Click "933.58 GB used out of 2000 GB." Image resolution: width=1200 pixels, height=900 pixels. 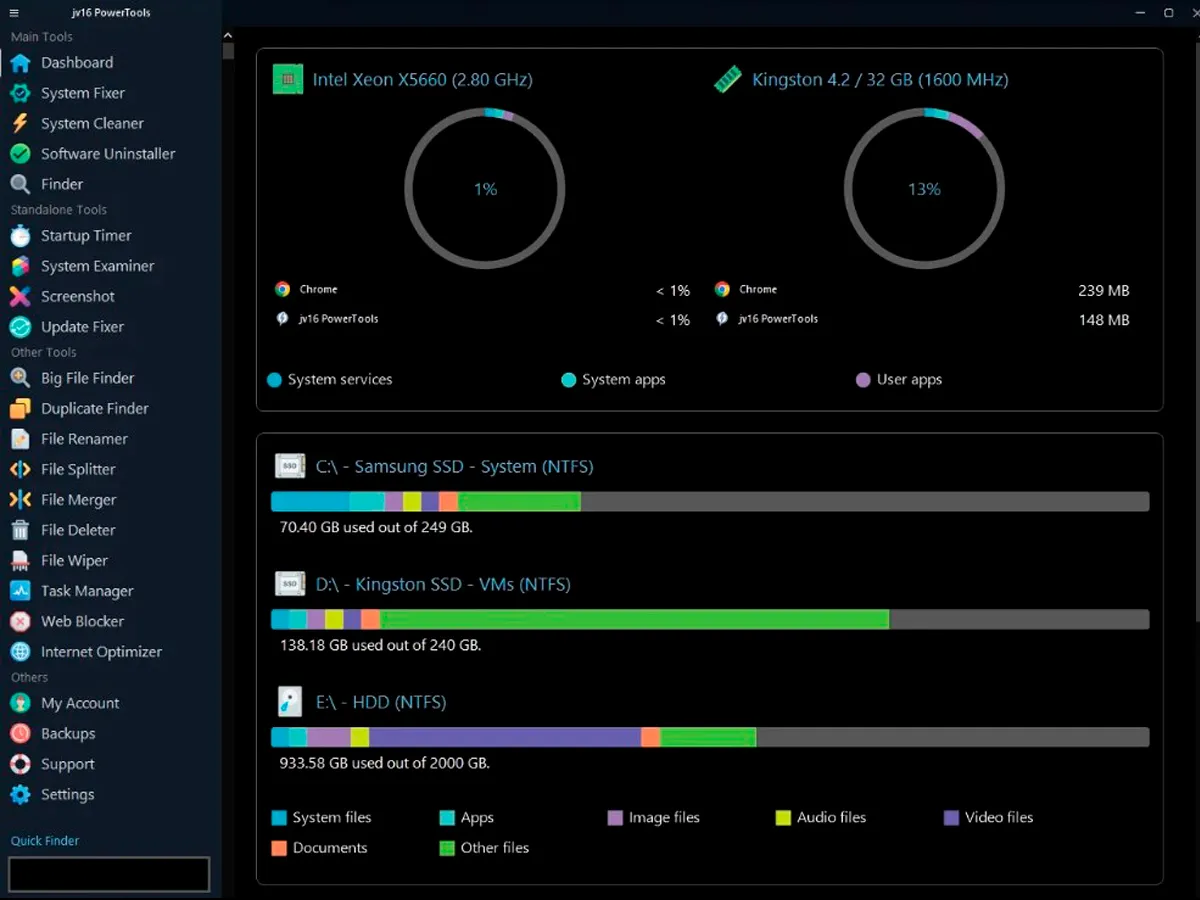385,763
